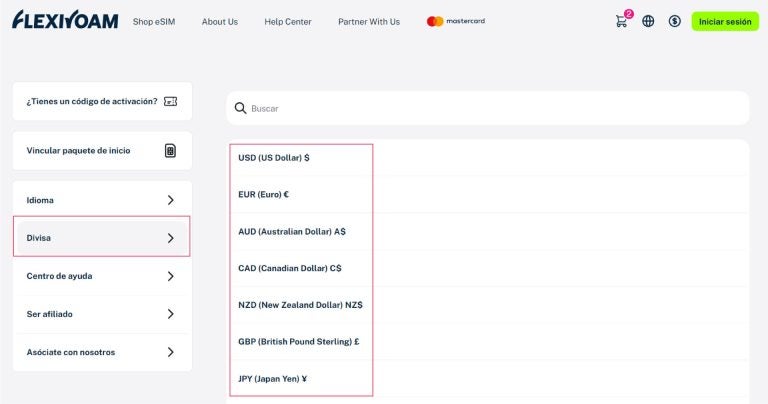Go to the Flexiroam logo home
Image resolution: width=768 pixels, height=404 pixels.
click(x=65, y=20)
